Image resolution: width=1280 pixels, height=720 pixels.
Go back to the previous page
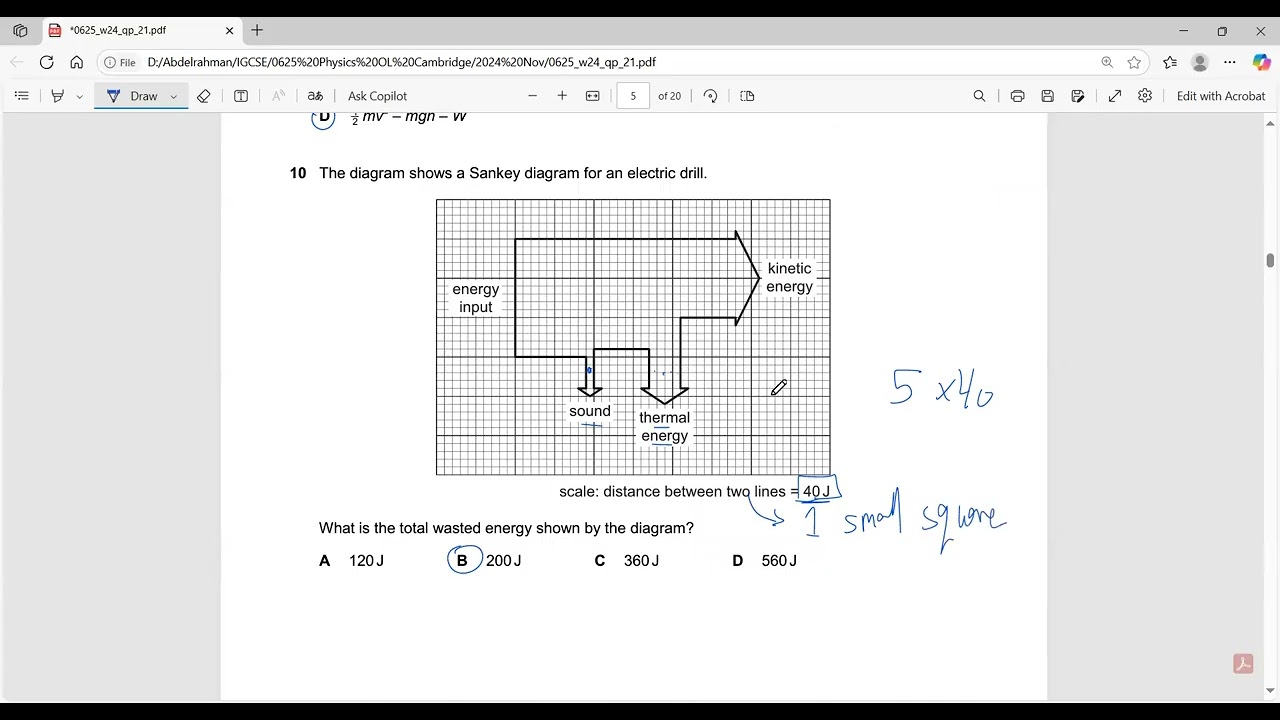tap(16, 62)
